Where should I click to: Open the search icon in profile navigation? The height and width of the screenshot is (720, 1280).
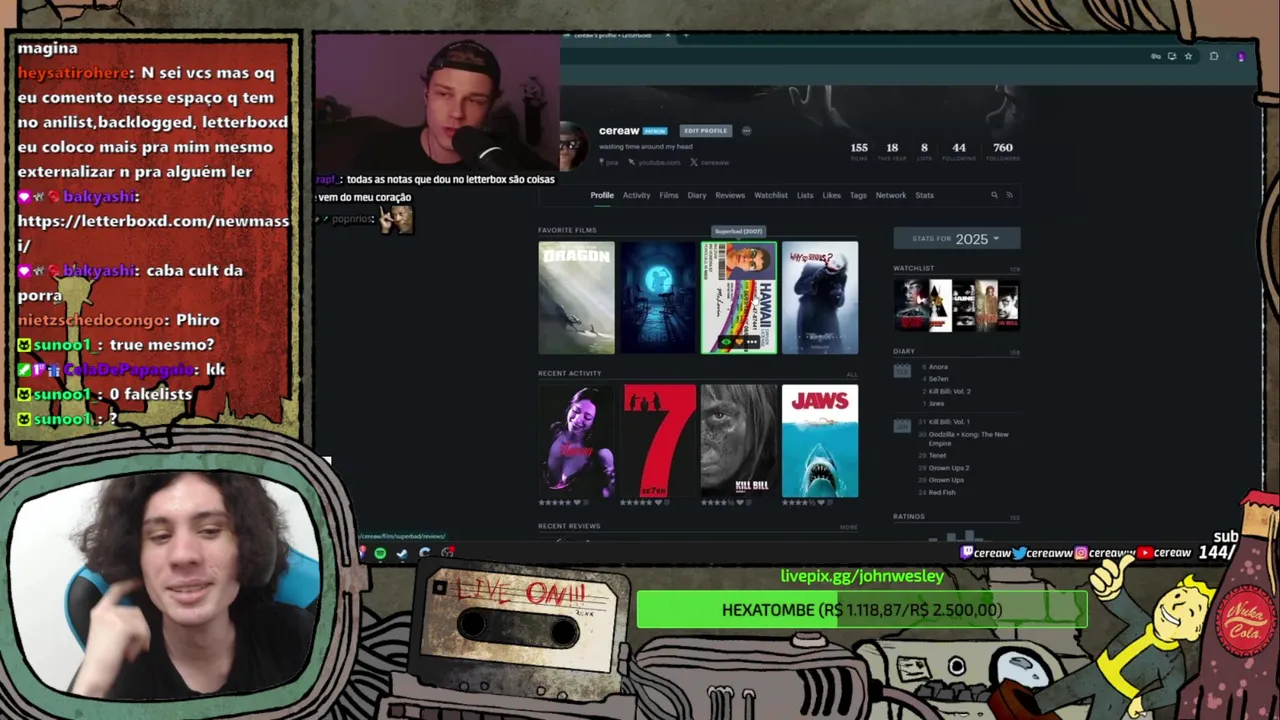coord(994,195)
